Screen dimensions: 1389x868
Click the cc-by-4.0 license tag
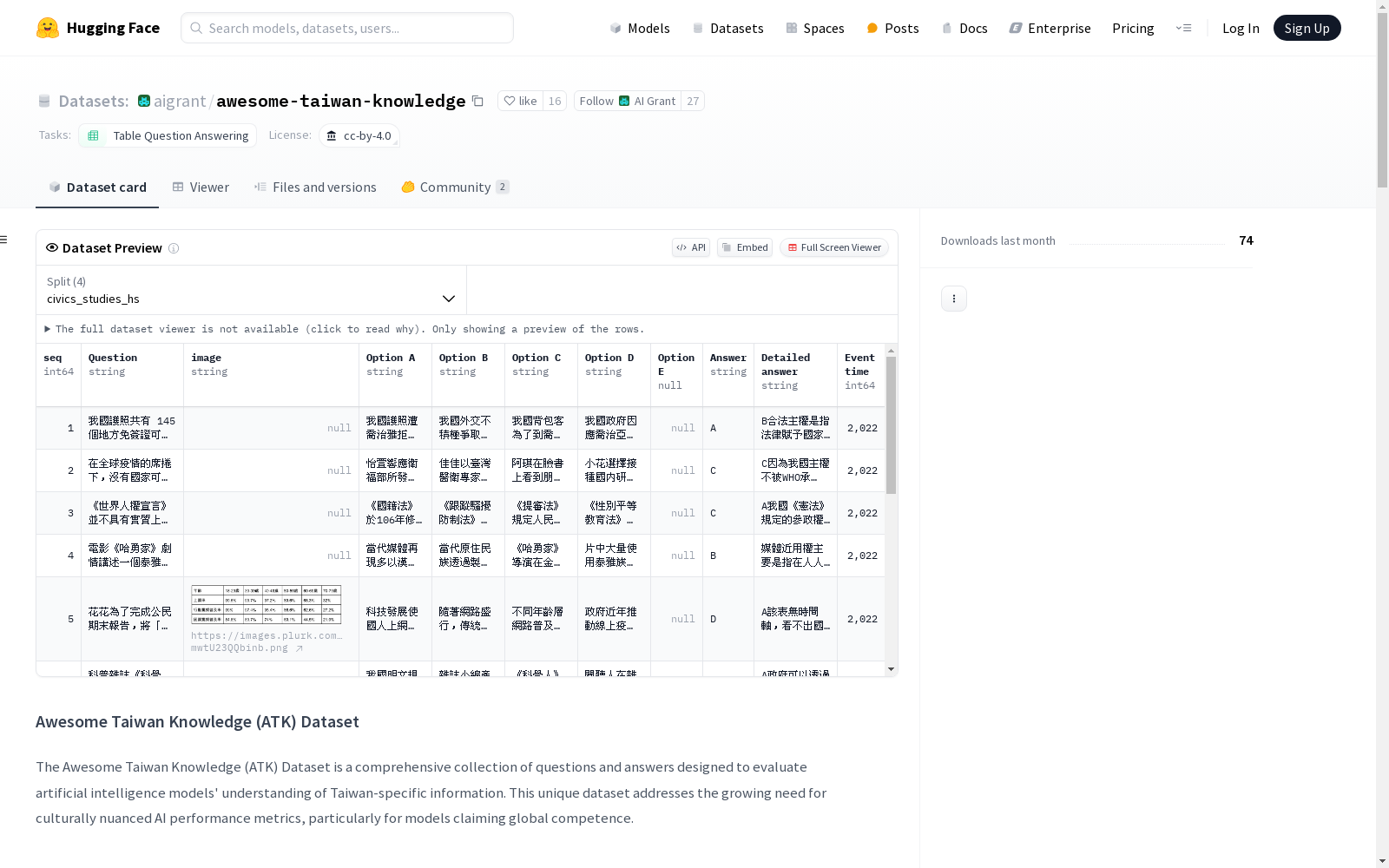[x=359, y=135]
